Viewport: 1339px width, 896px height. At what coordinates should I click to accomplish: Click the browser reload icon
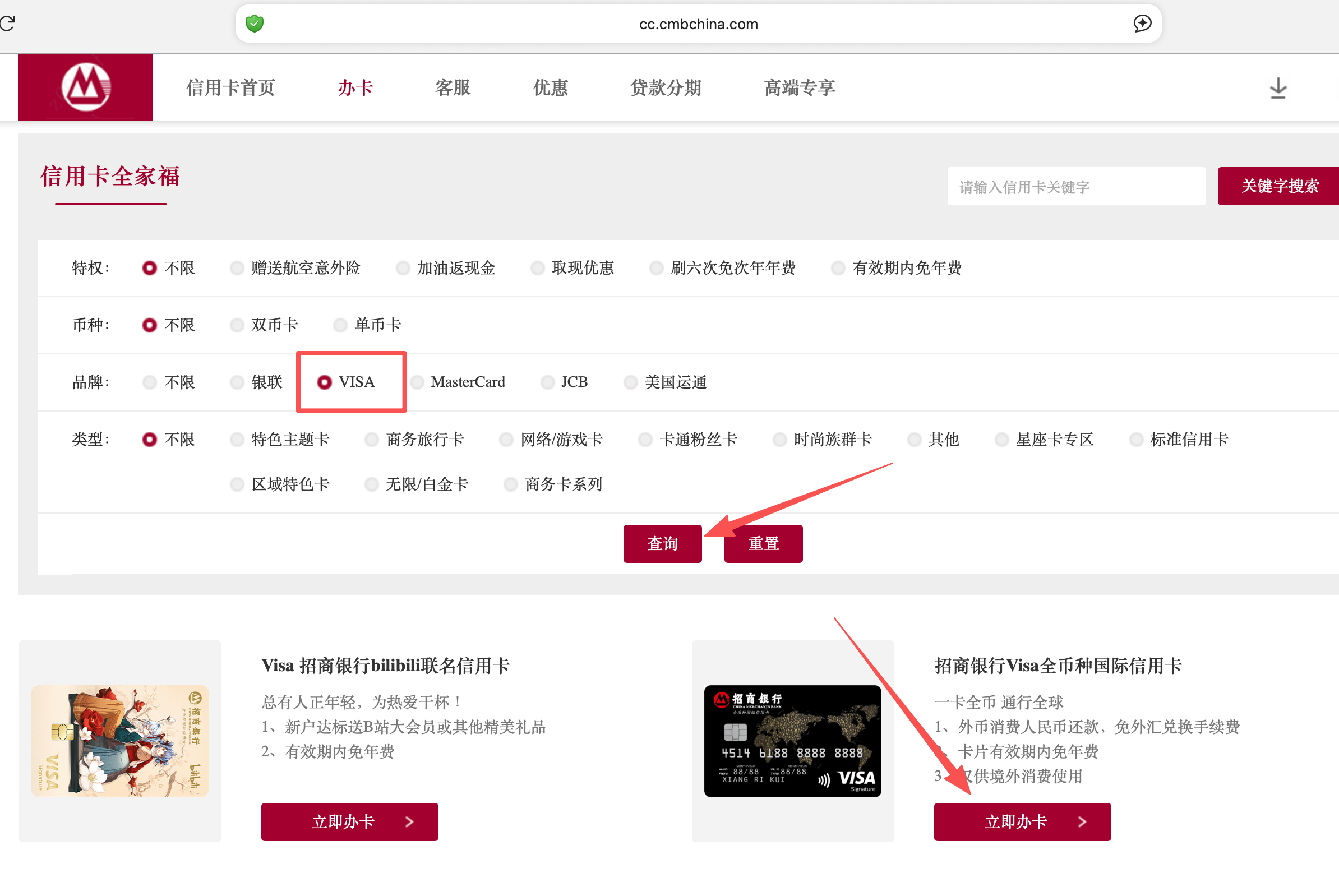pos(7,24)
